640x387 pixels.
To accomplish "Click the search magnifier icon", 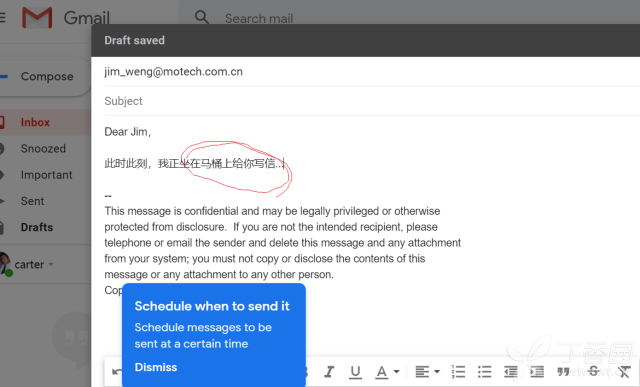I will tap(202, 18).
